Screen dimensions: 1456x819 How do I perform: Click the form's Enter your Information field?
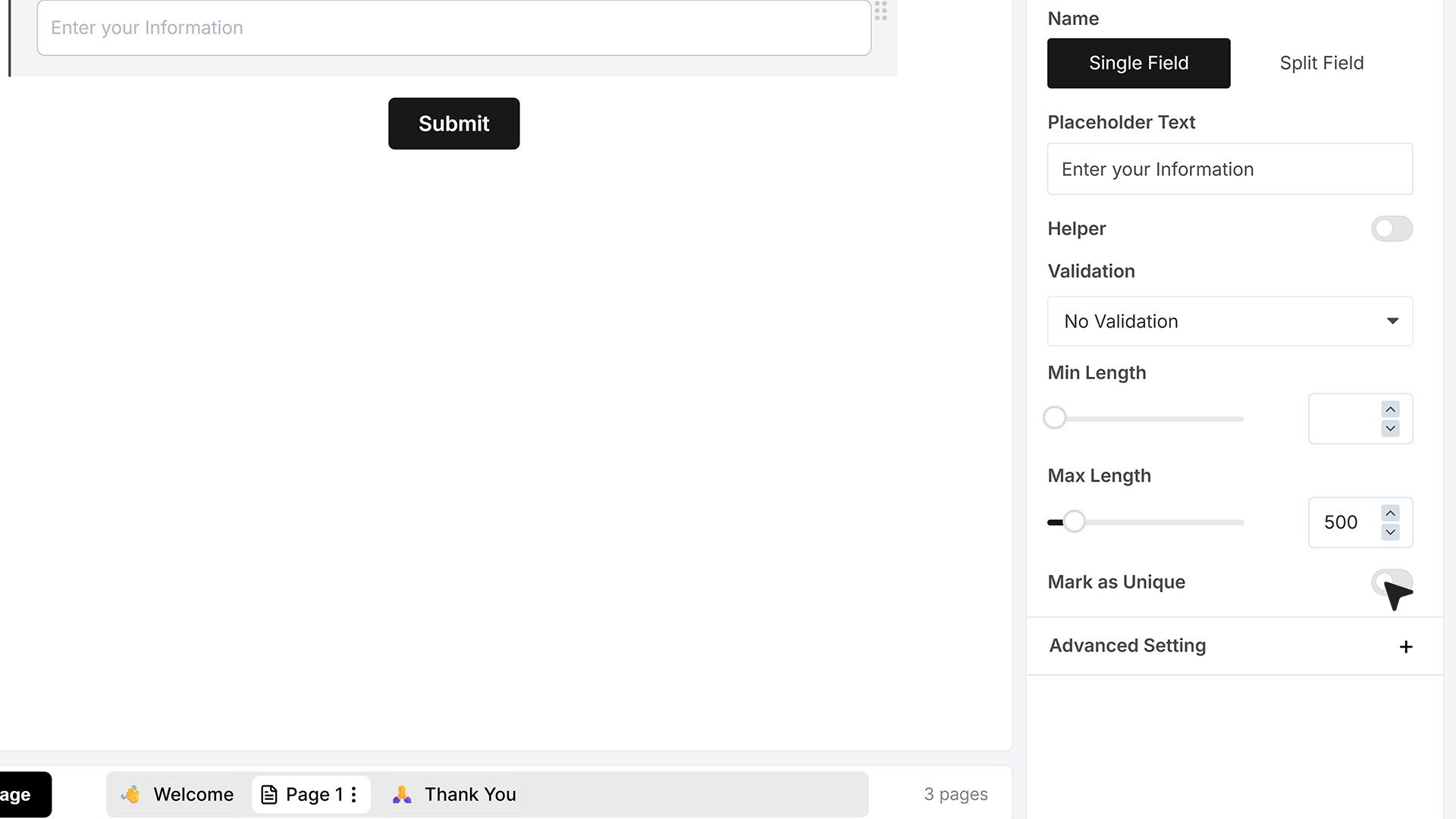pos(453,28)
